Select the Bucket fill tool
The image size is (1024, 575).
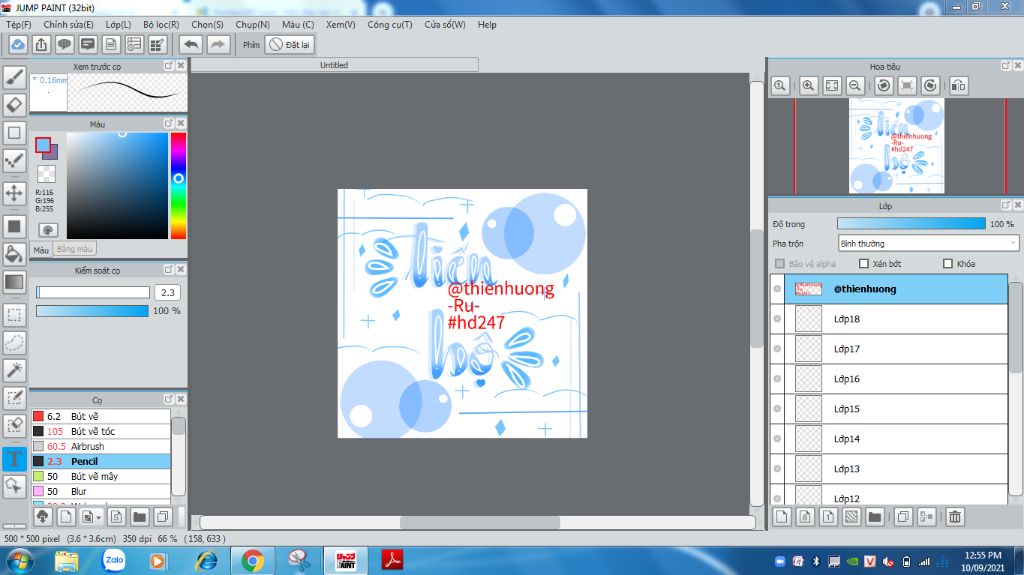[x=14, y=254]
